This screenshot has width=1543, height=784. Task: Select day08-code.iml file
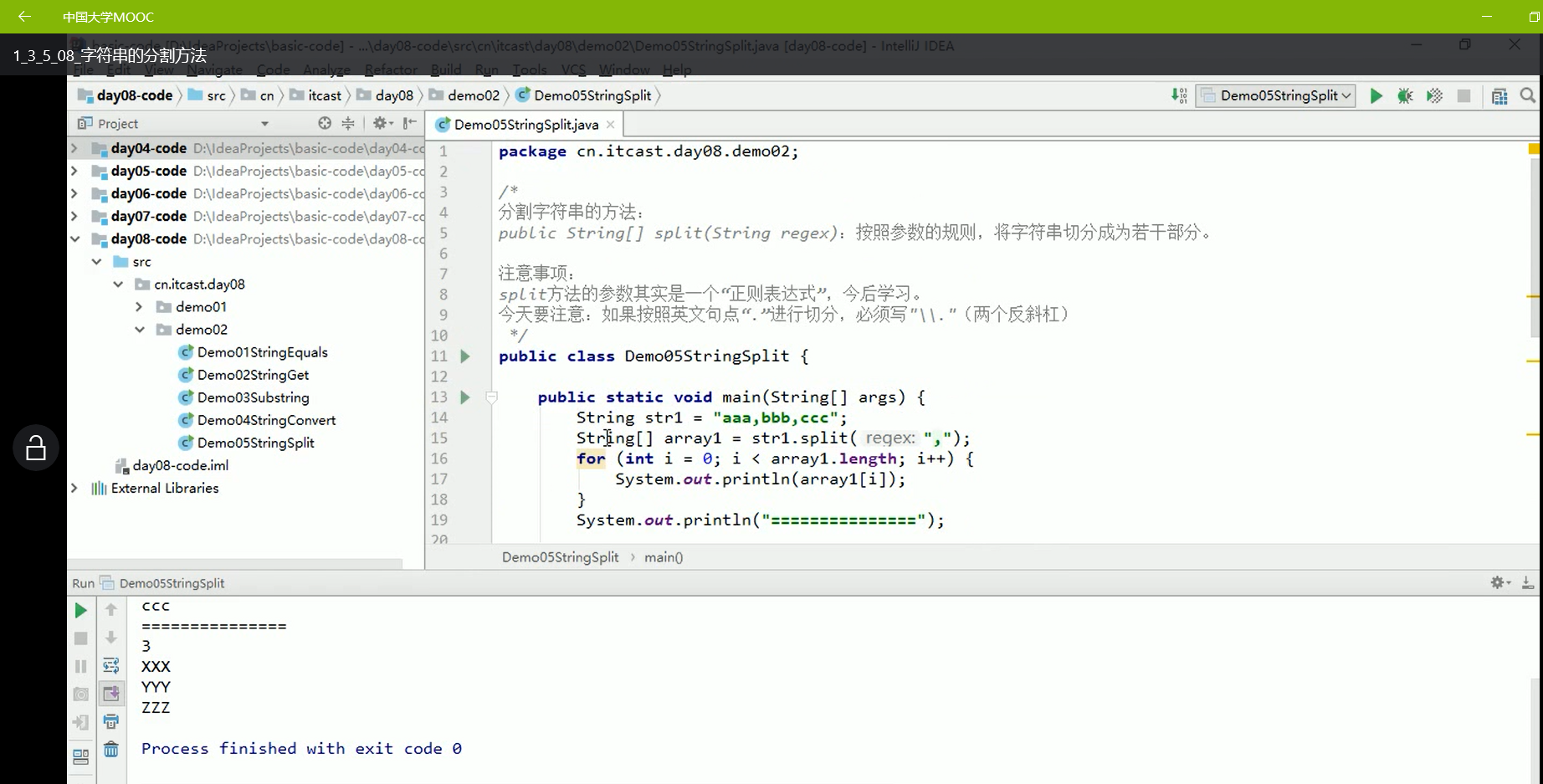pos(172,465)
